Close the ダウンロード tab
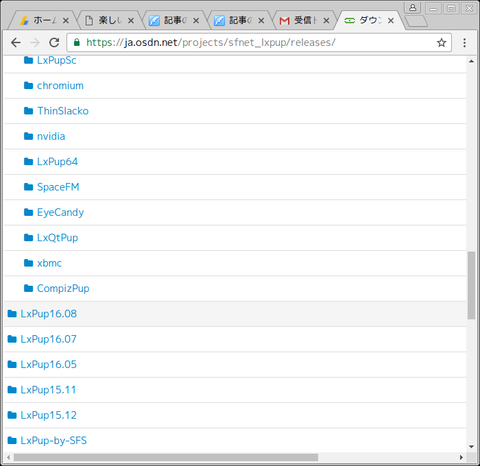The height and width of the screenshot is (466, 480). [x=391, y=21]
